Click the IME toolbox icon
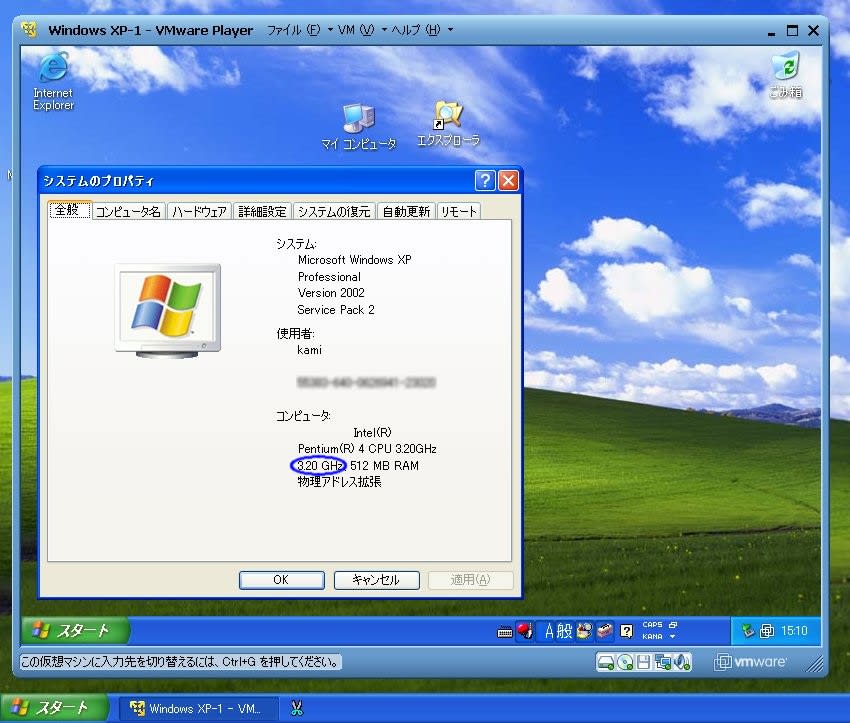The height and width of the screenshot is (723, 850). point(604,631)
